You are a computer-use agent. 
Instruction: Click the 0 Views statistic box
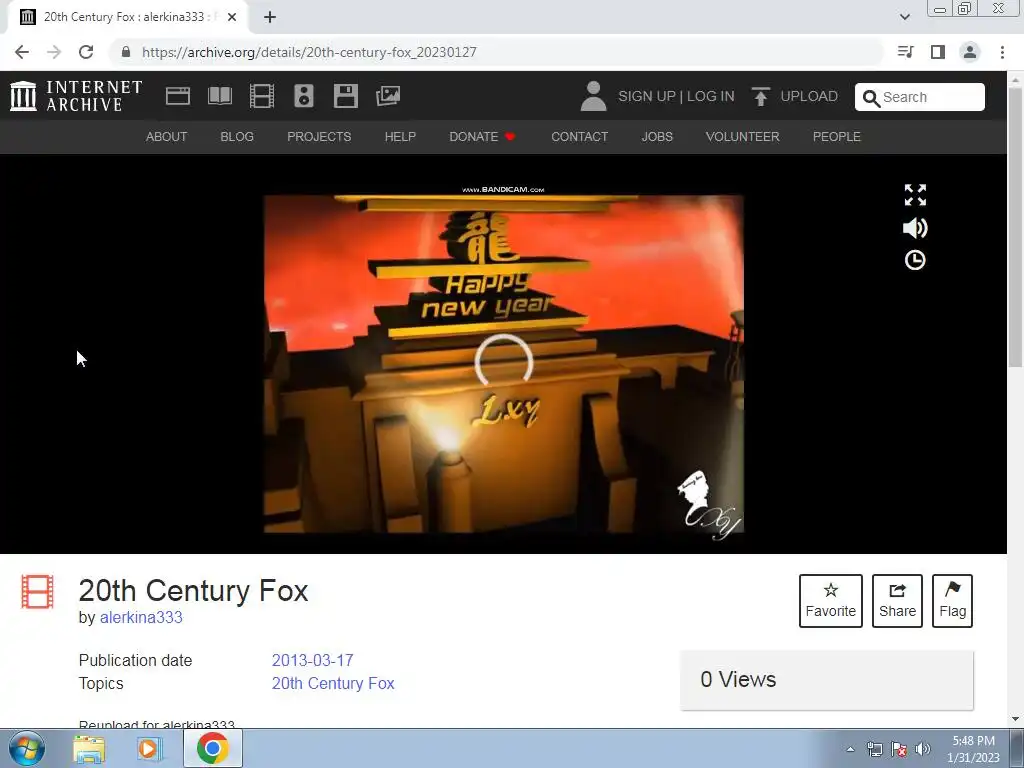click(827, 680)
